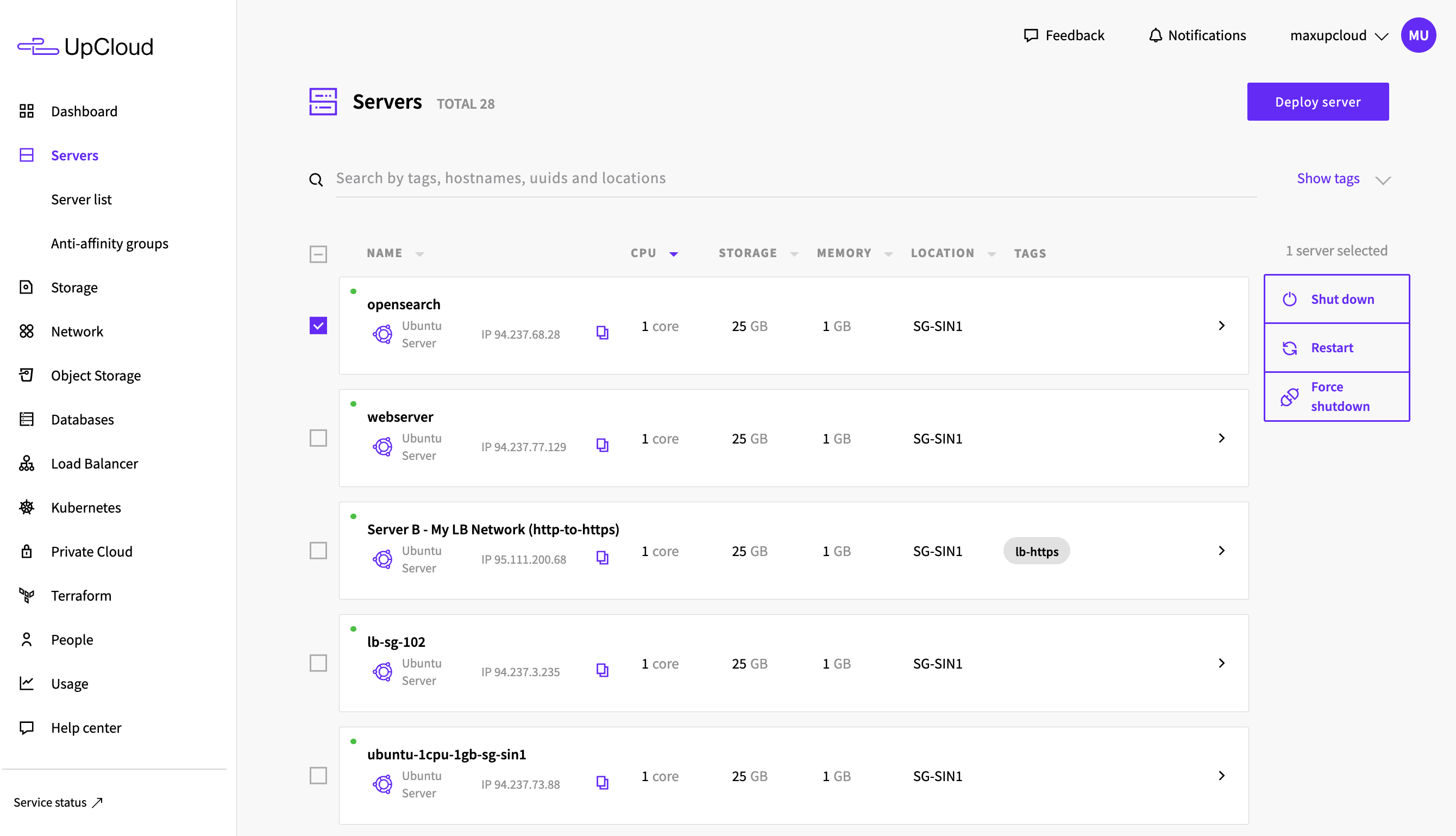
Task: Click the People icon in sidebar
Action: pos(27,639)
